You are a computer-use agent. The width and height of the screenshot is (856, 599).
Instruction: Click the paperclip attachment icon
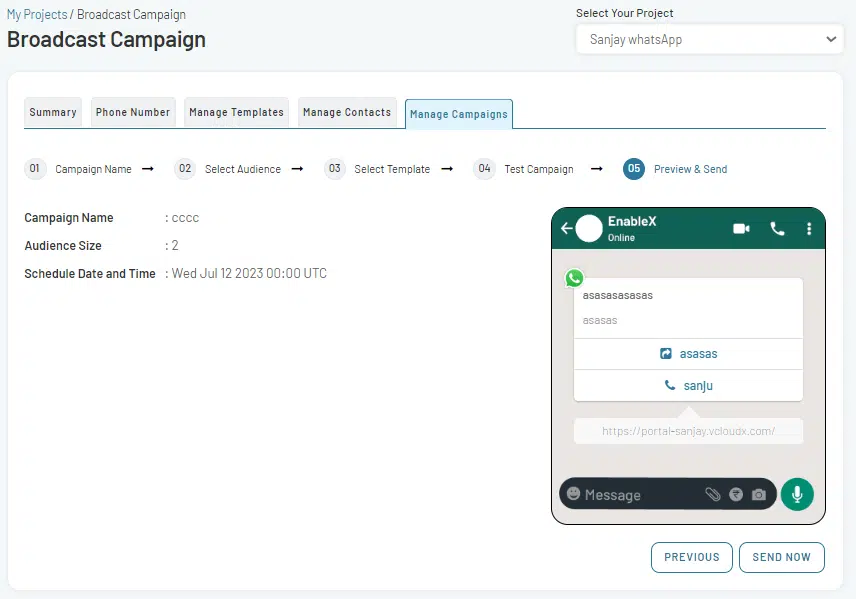tap(713, 493)
